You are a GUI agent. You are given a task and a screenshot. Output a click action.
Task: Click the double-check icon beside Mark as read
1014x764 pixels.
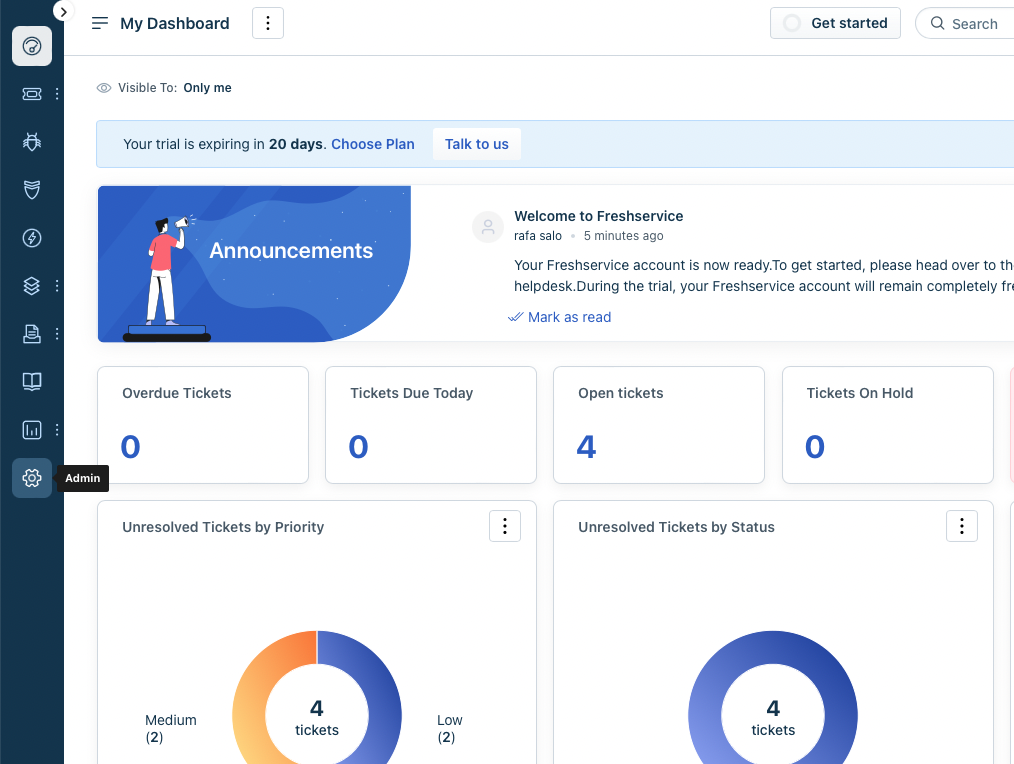(x=515, y=317)
